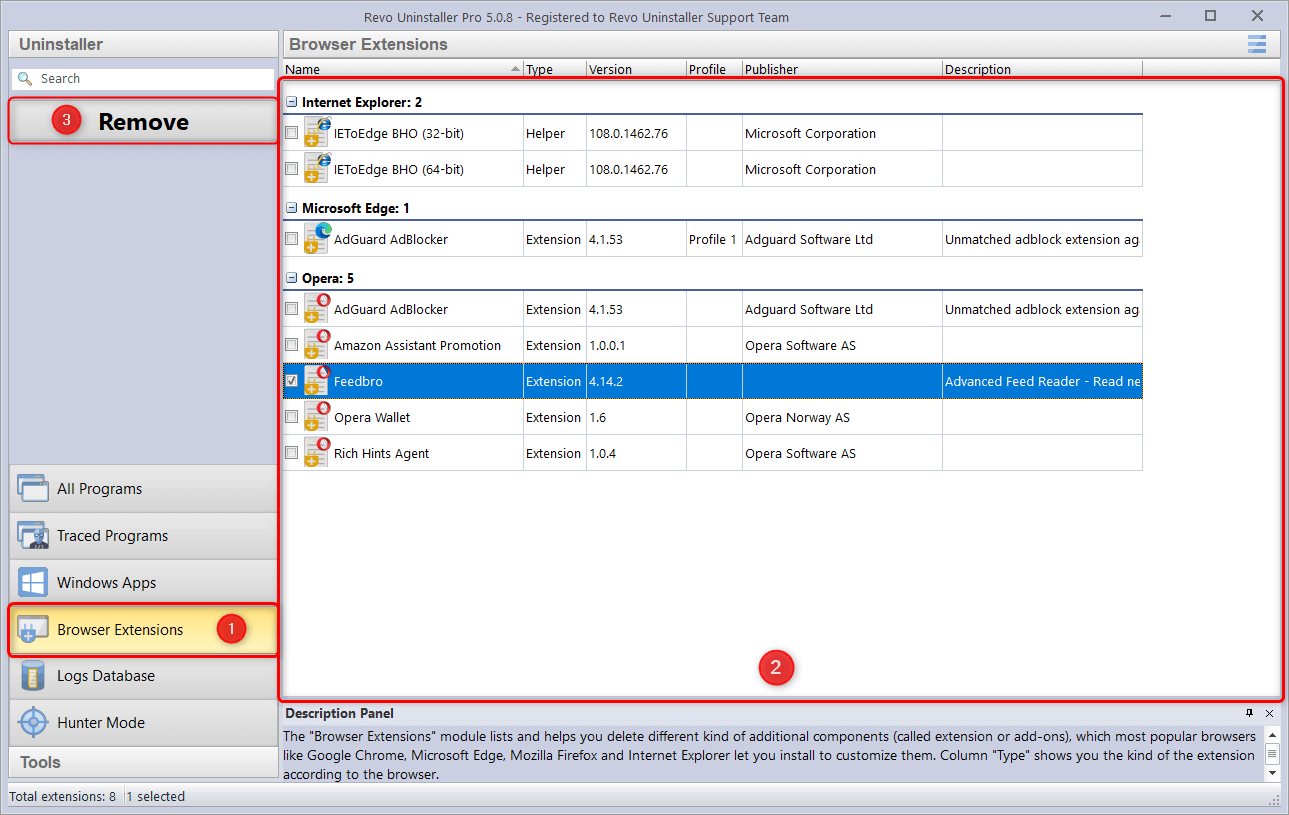1289x815 pixels.
Task: Check the IEToEdge BHO (32-bit) checkbox
Action: tap(291, 133)
